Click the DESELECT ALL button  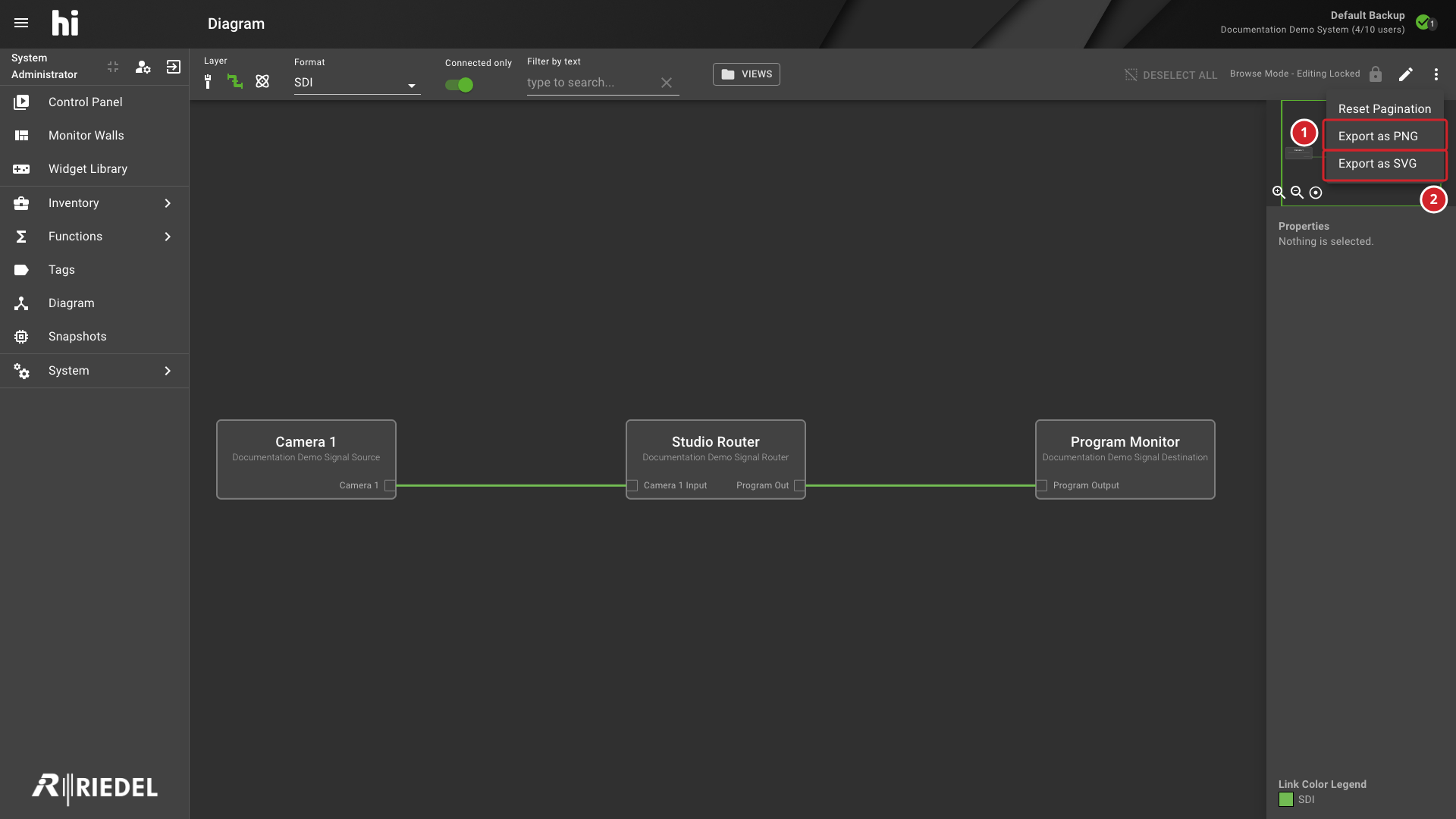click(x=1171, y=75)
